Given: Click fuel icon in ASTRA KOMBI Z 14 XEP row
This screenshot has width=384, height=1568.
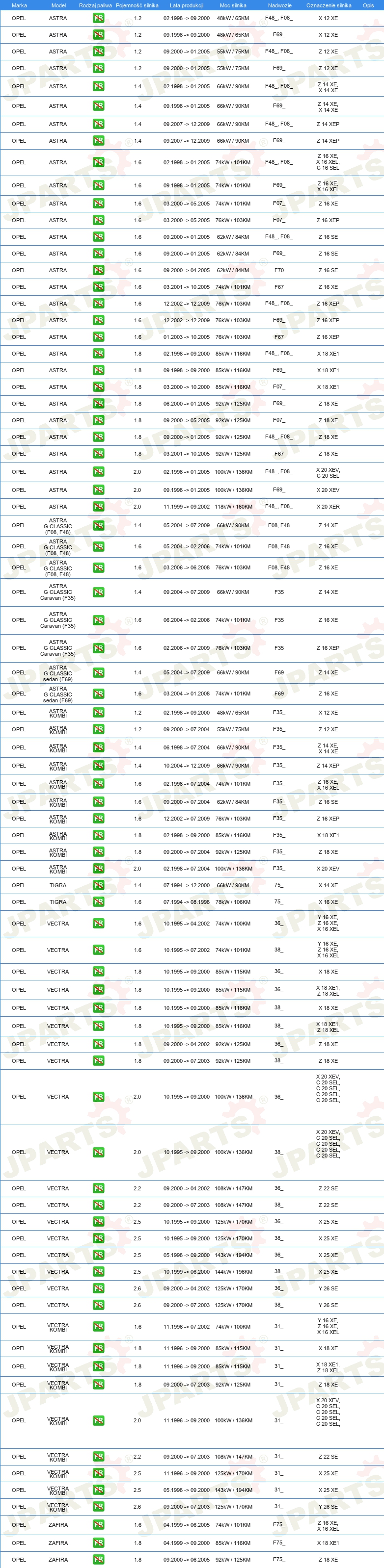Looking at the screenshot, I should click(98, 766).
